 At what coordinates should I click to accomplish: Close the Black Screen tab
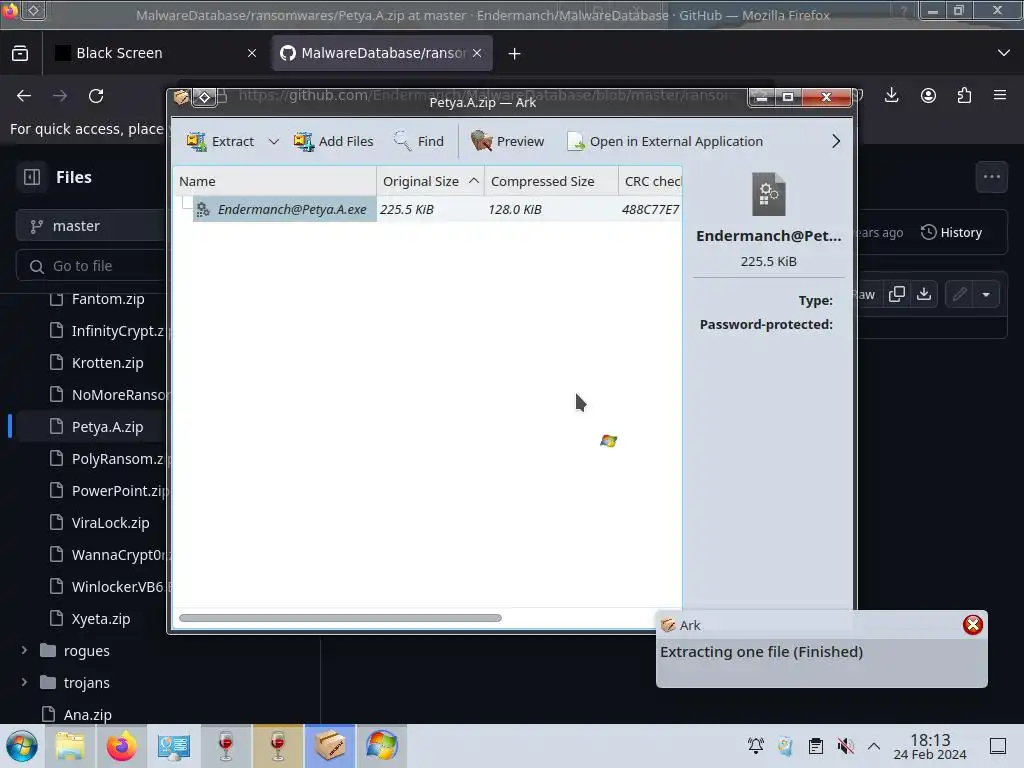click(252, 53)
